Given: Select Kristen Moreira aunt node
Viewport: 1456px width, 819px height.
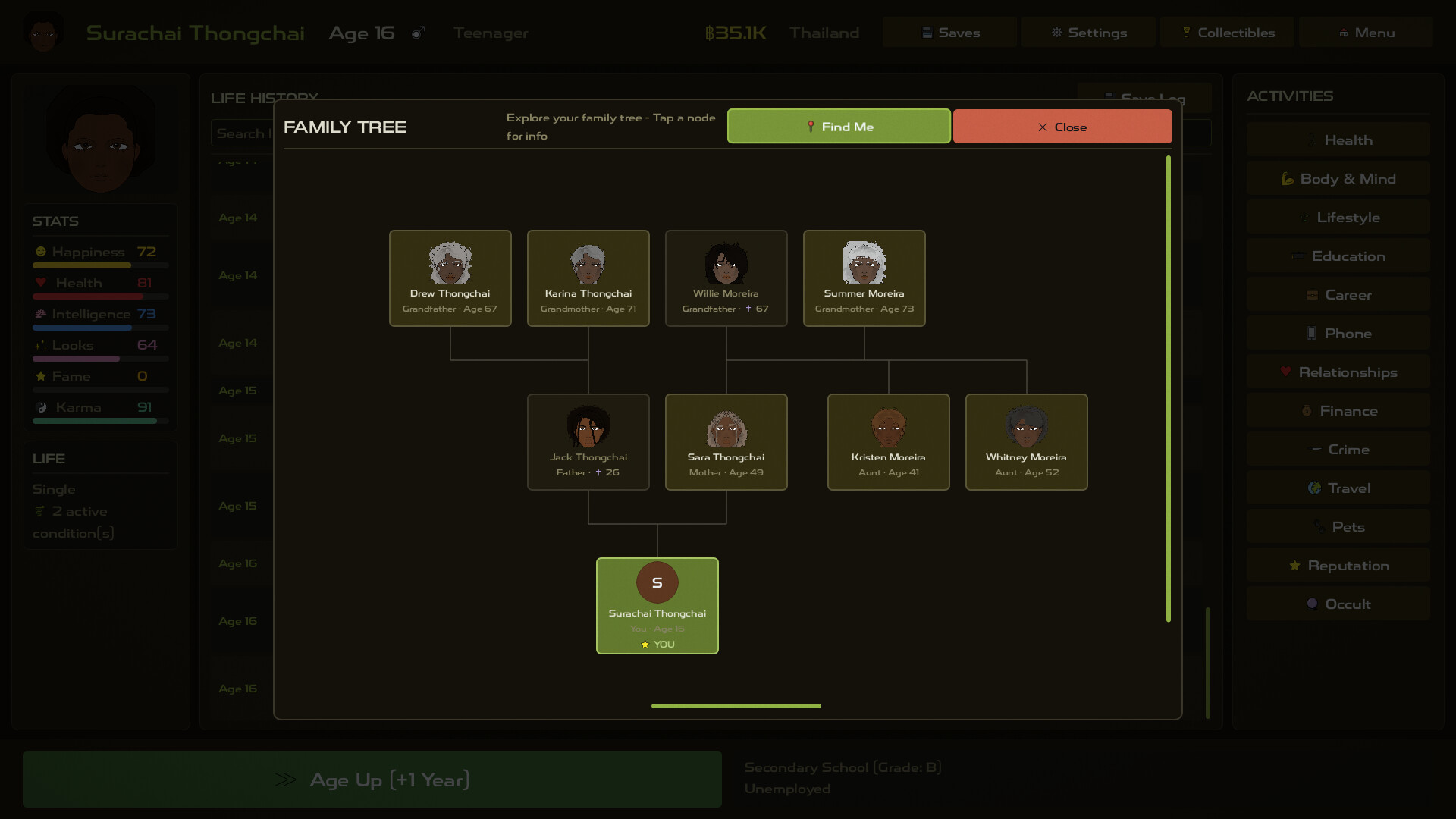Looking at the screenshot, I should click(889, 442).
